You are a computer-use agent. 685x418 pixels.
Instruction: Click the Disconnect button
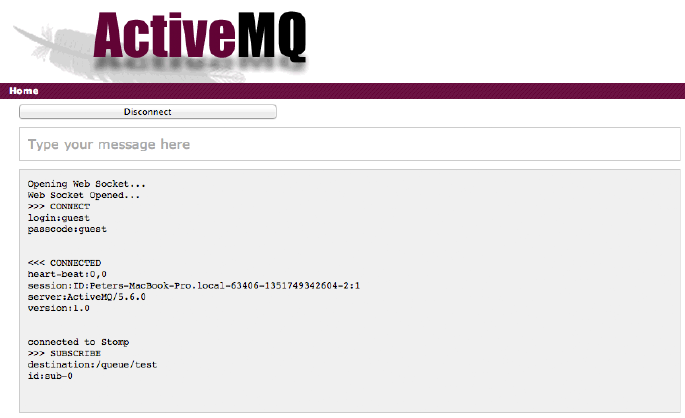[148, 112]
